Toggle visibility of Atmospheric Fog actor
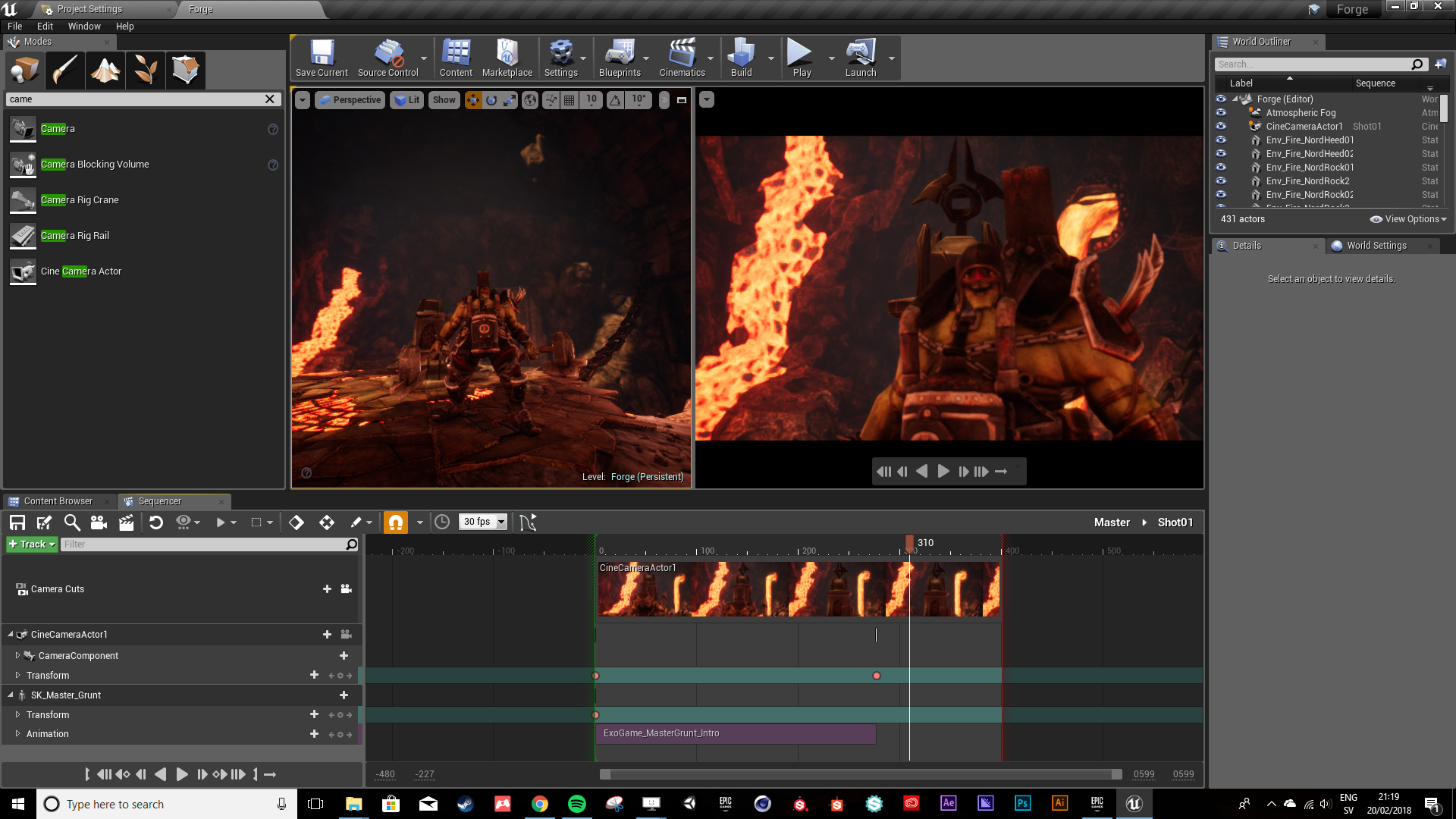Image resolution: width=1456 pixels, height=819 pixels. 1221,113
